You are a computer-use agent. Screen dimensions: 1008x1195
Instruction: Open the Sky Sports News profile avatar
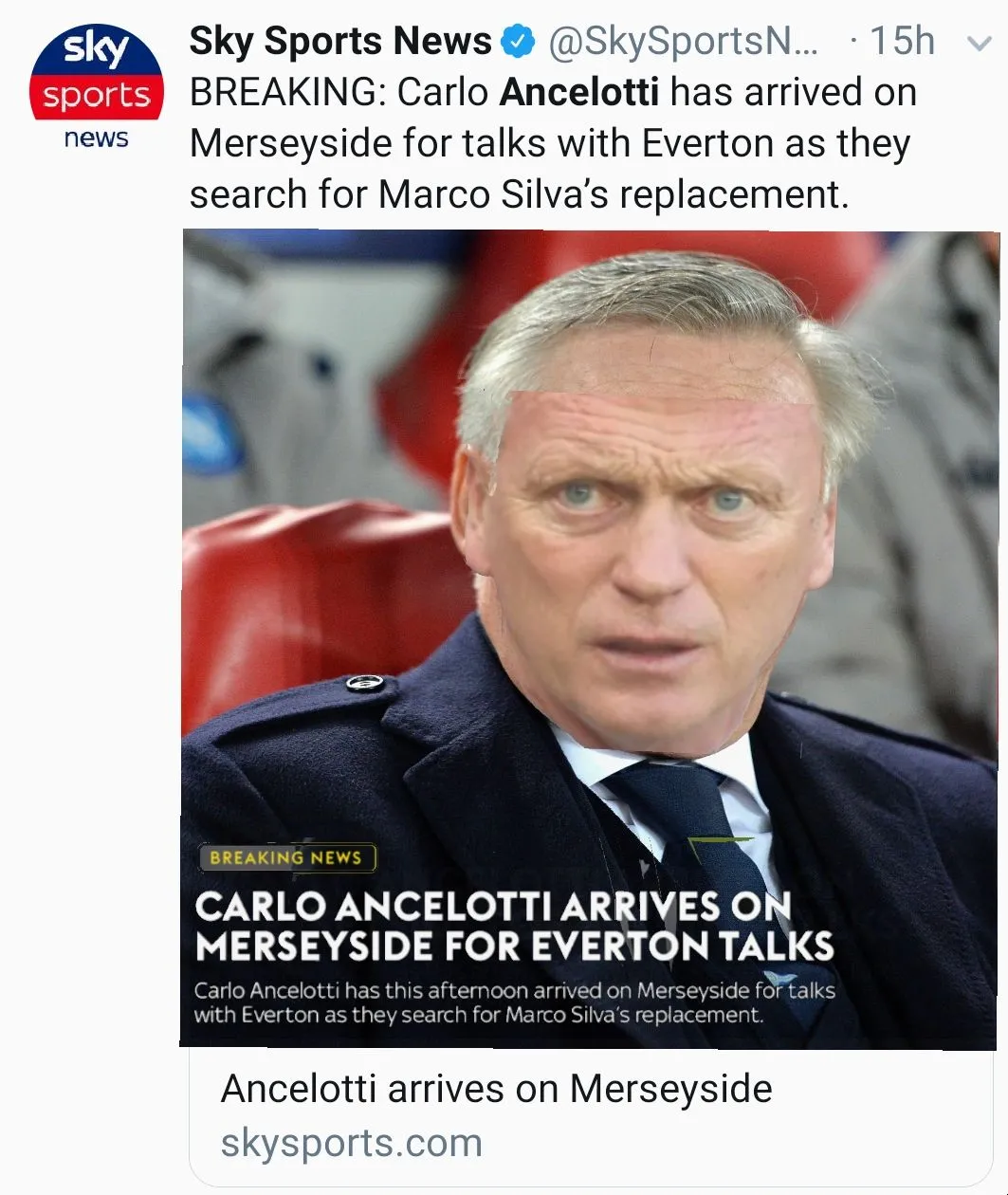pos(97,87)
